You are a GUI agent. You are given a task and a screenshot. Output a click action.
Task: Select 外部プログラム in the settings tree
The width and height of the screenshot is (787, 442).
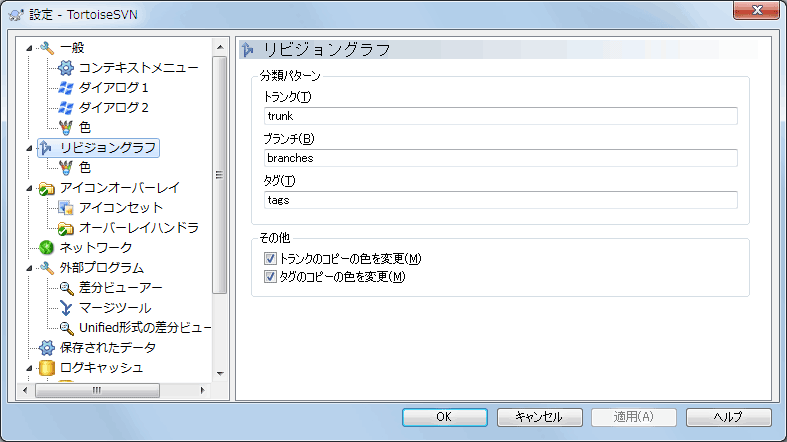(x=102, y=268)
